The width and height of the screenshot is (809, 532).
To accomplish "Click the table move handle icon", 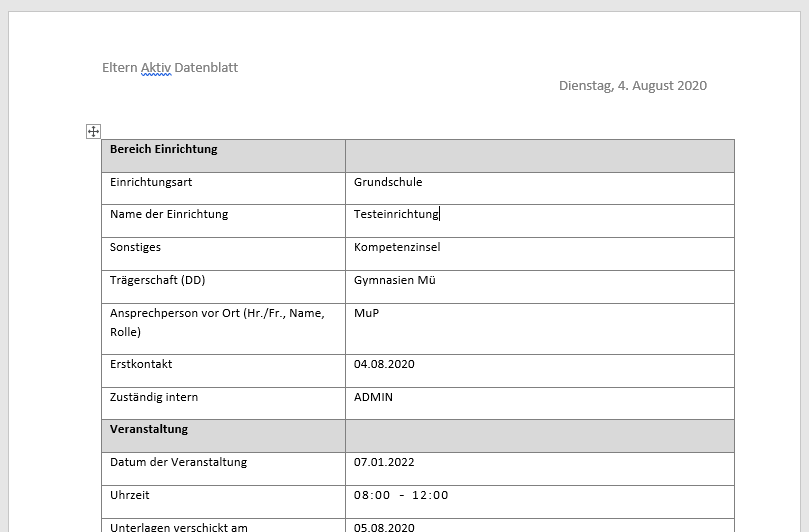I will pyautogui.click(x=93, y=132).
